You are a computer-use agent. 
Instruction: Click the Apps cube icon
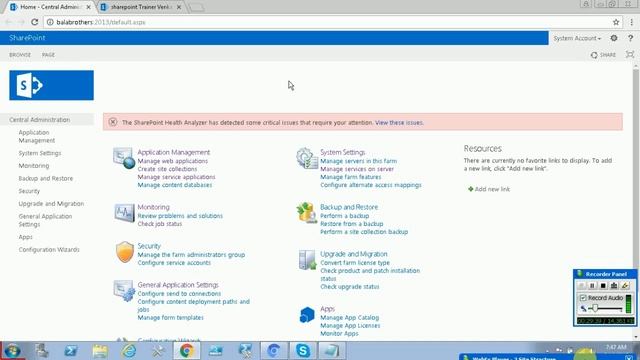click(307, 315)
